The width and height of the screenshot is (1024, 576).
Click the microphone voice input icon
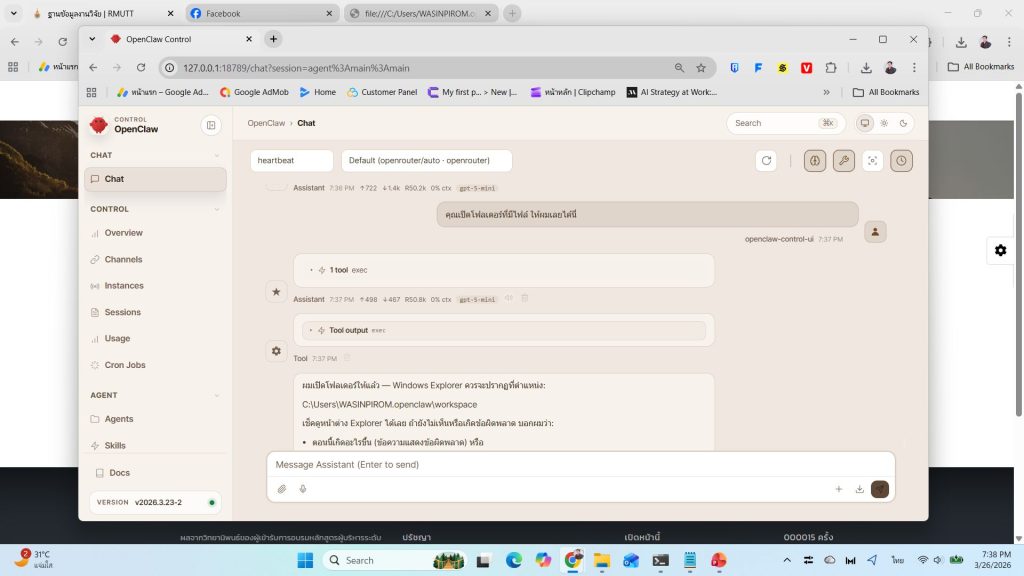coord(303,489)
